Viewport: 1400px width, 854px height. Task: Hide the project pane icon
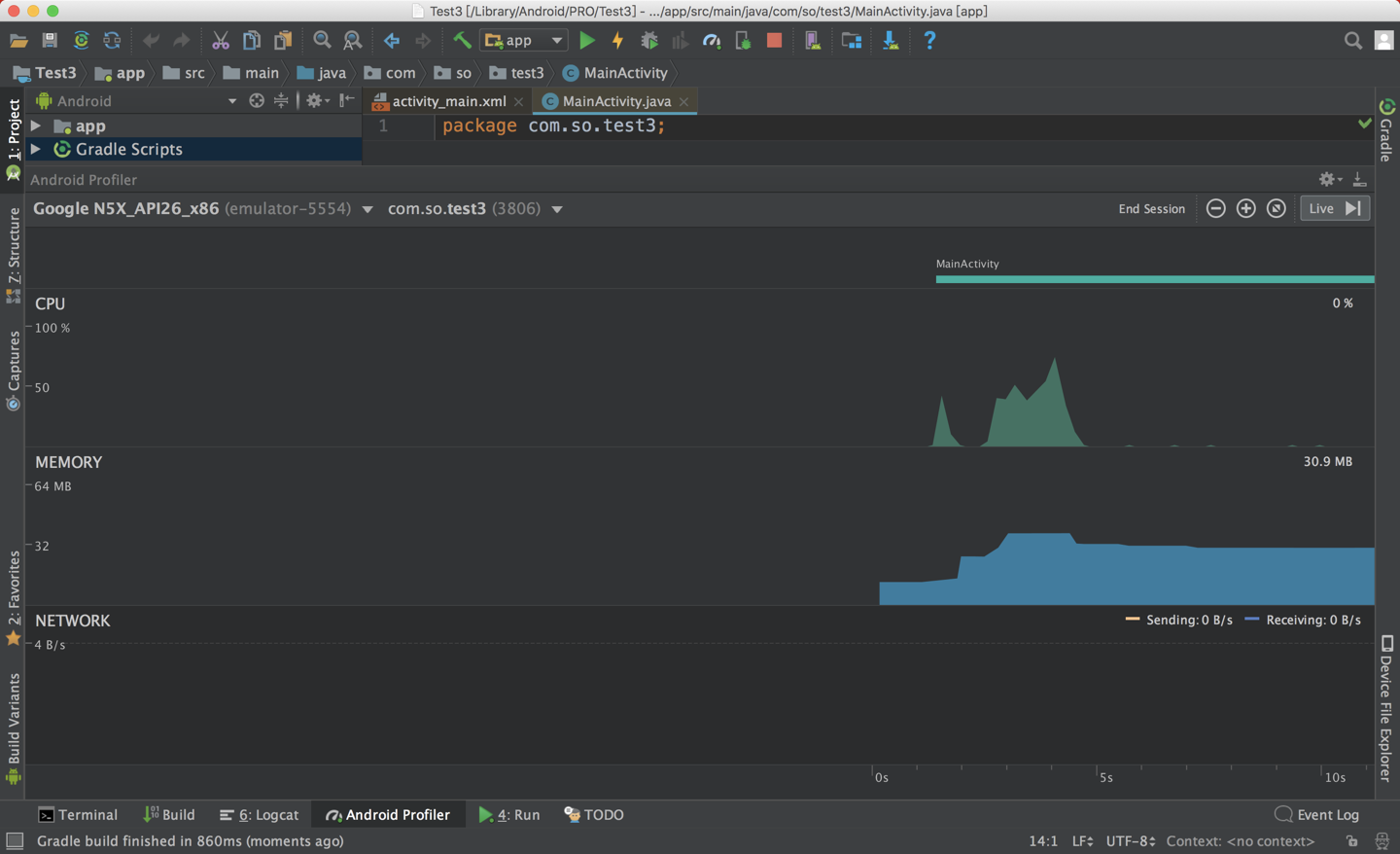click(347, 101)
